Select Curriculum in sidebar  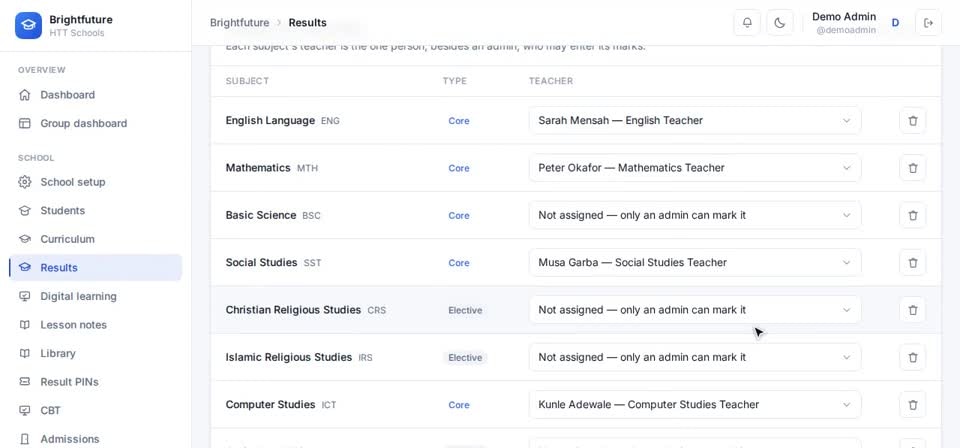point(96,239)
